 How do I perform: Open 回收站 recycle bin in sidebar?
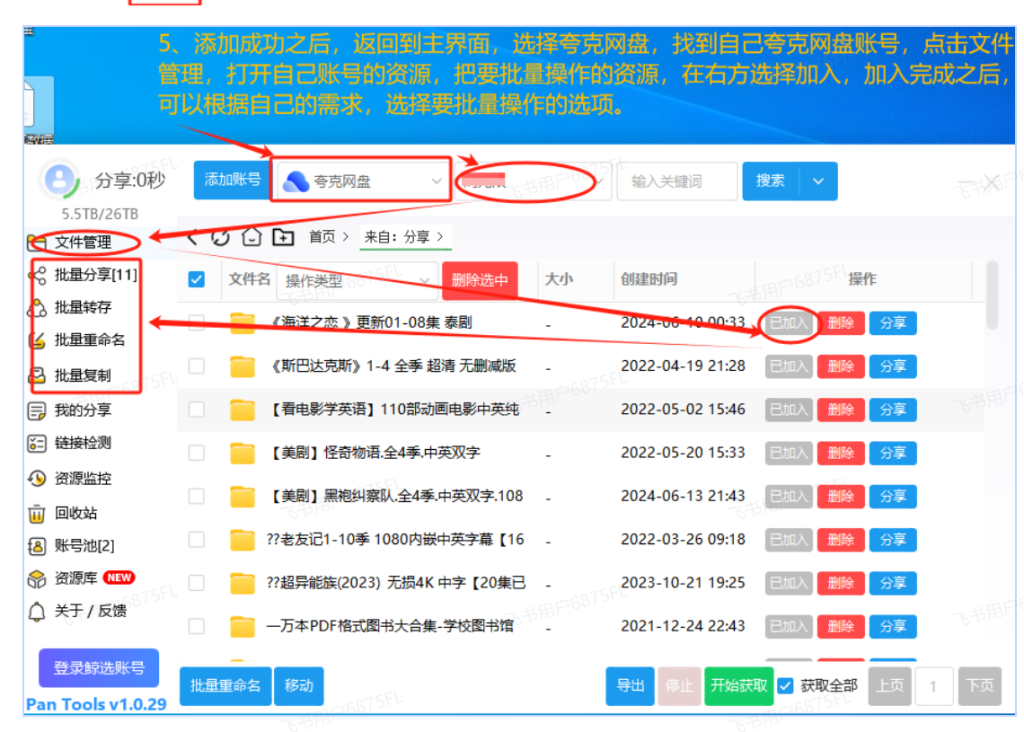75,513
